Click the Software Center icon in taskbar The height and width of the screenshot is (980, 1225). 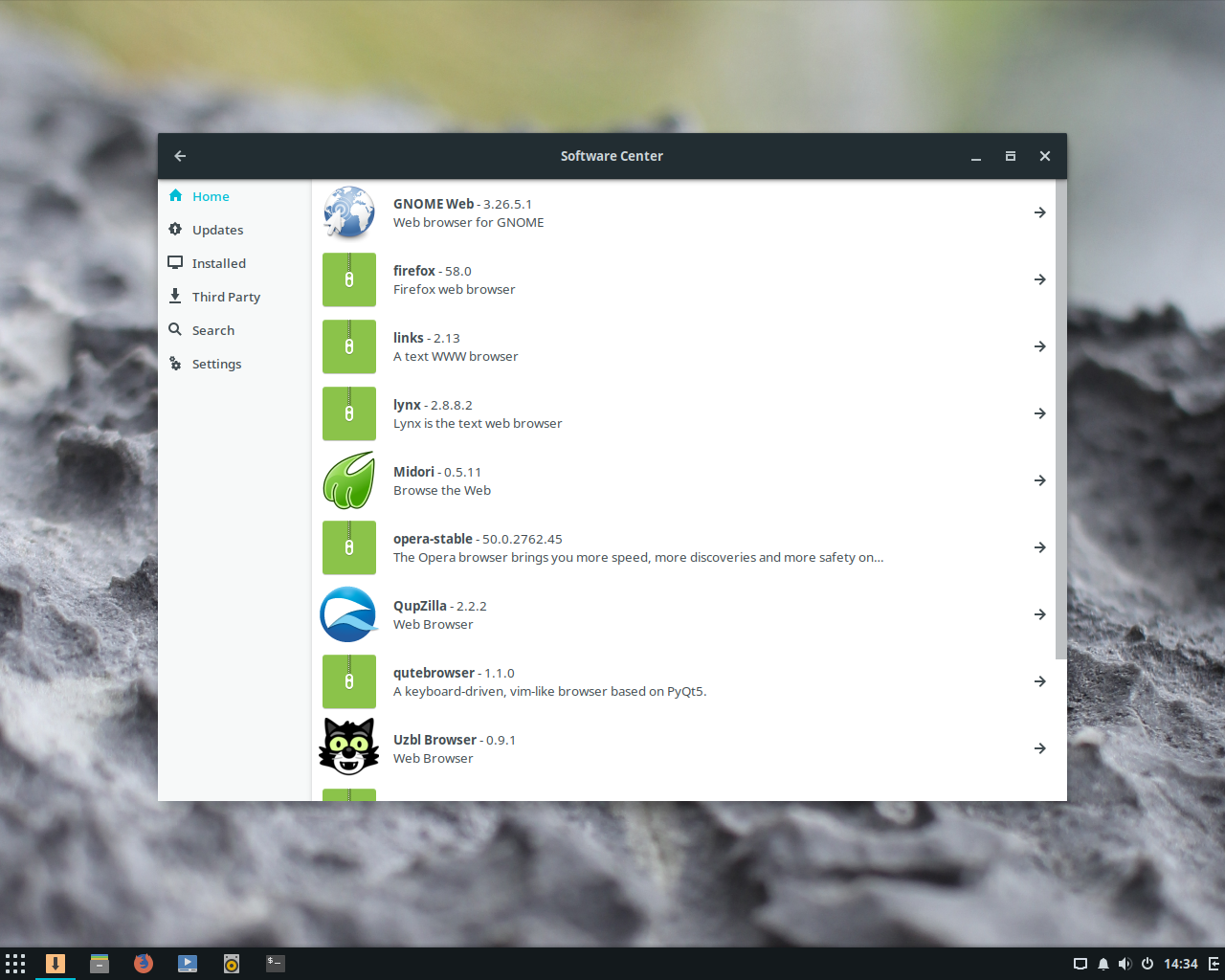56,964
